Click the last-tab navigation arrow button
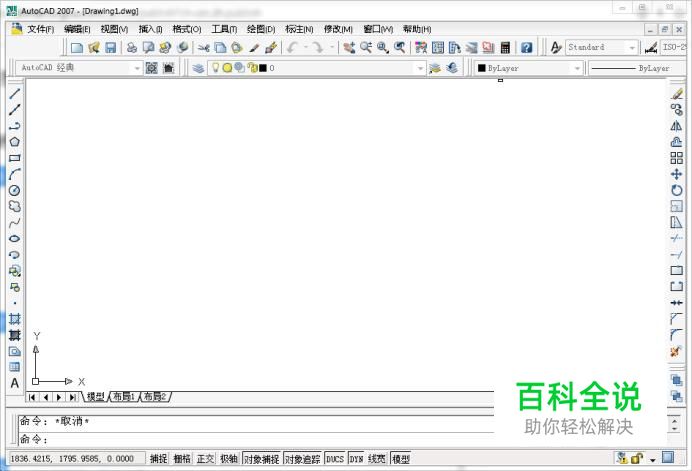 (72, 397)
